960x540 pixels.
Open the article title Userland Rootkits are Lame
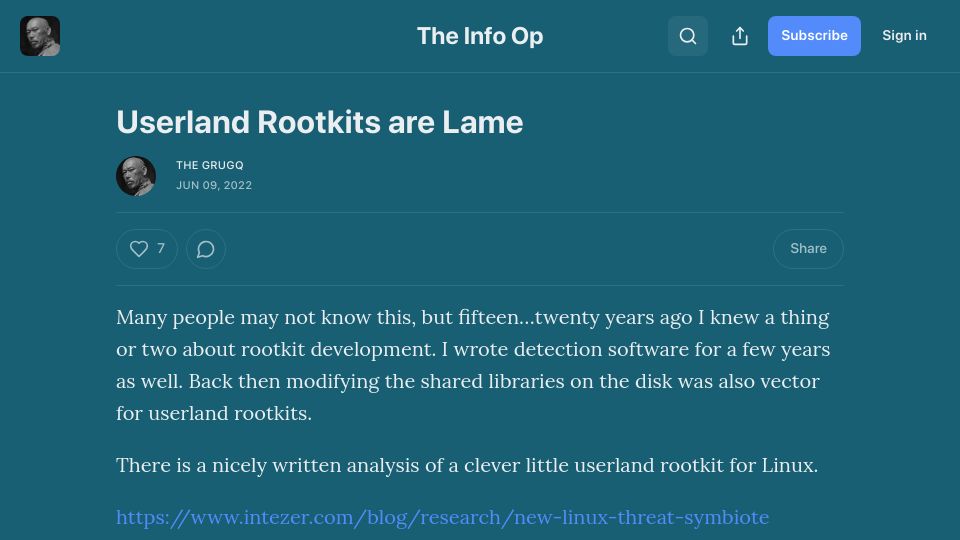[x=320, y=122]
